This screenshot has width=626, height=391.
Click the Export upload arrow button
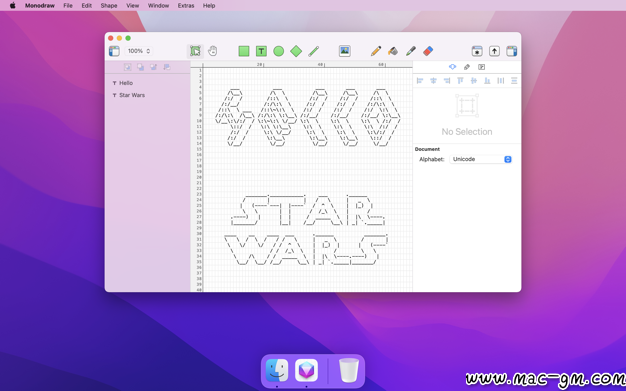494,51
